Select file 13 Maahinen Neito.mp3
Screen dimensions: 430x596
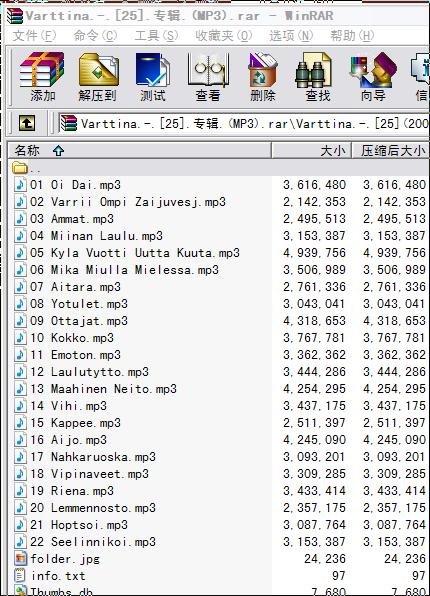click(x=103, y=388)
